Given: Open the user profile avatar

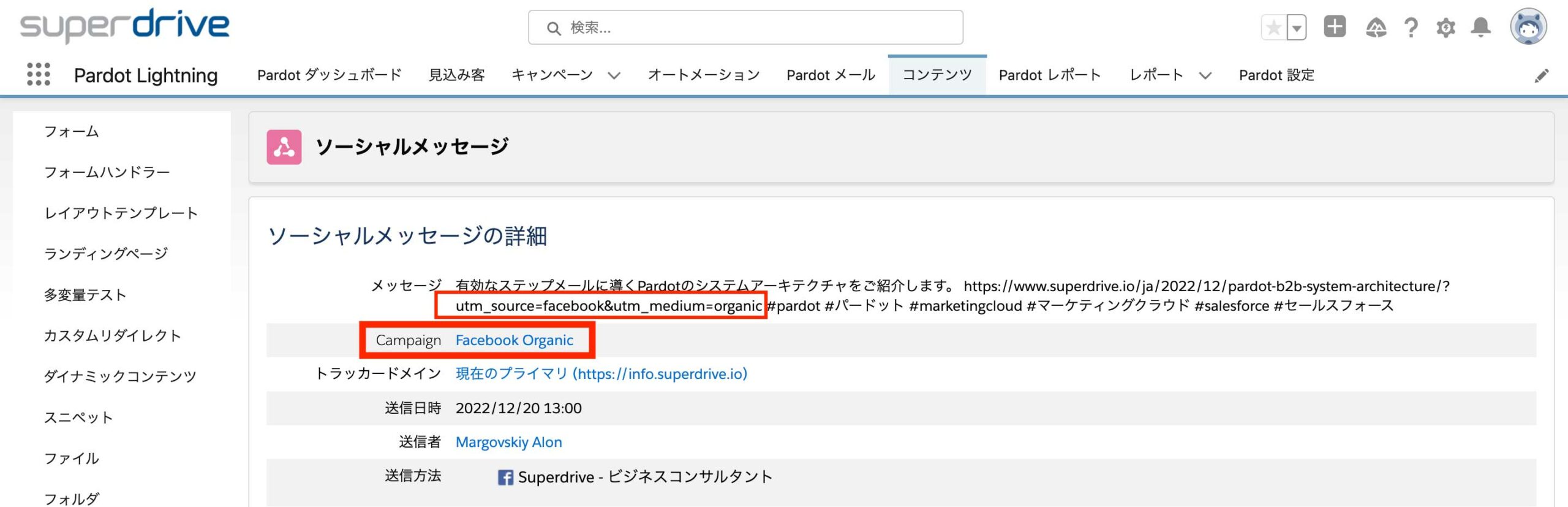Looking at the screenshot, I should 1528,27.
